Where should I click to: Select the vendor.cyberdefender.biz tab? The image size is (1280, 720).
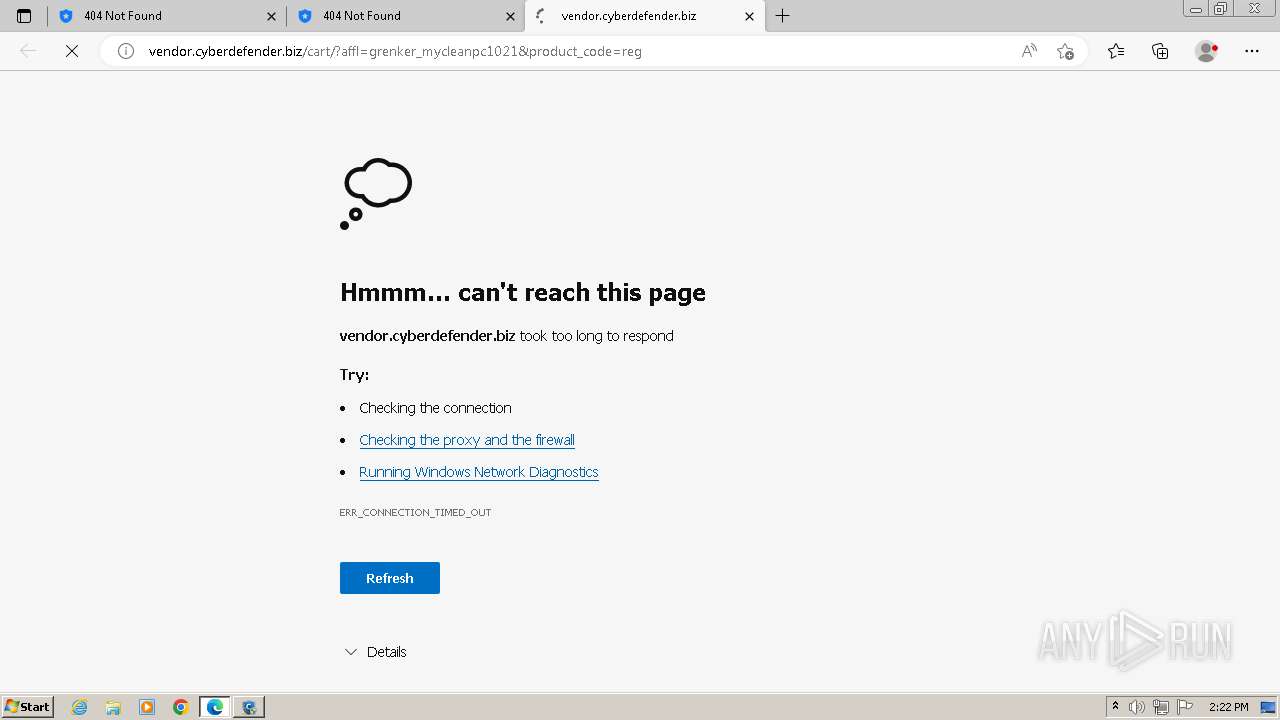point(645,16)
